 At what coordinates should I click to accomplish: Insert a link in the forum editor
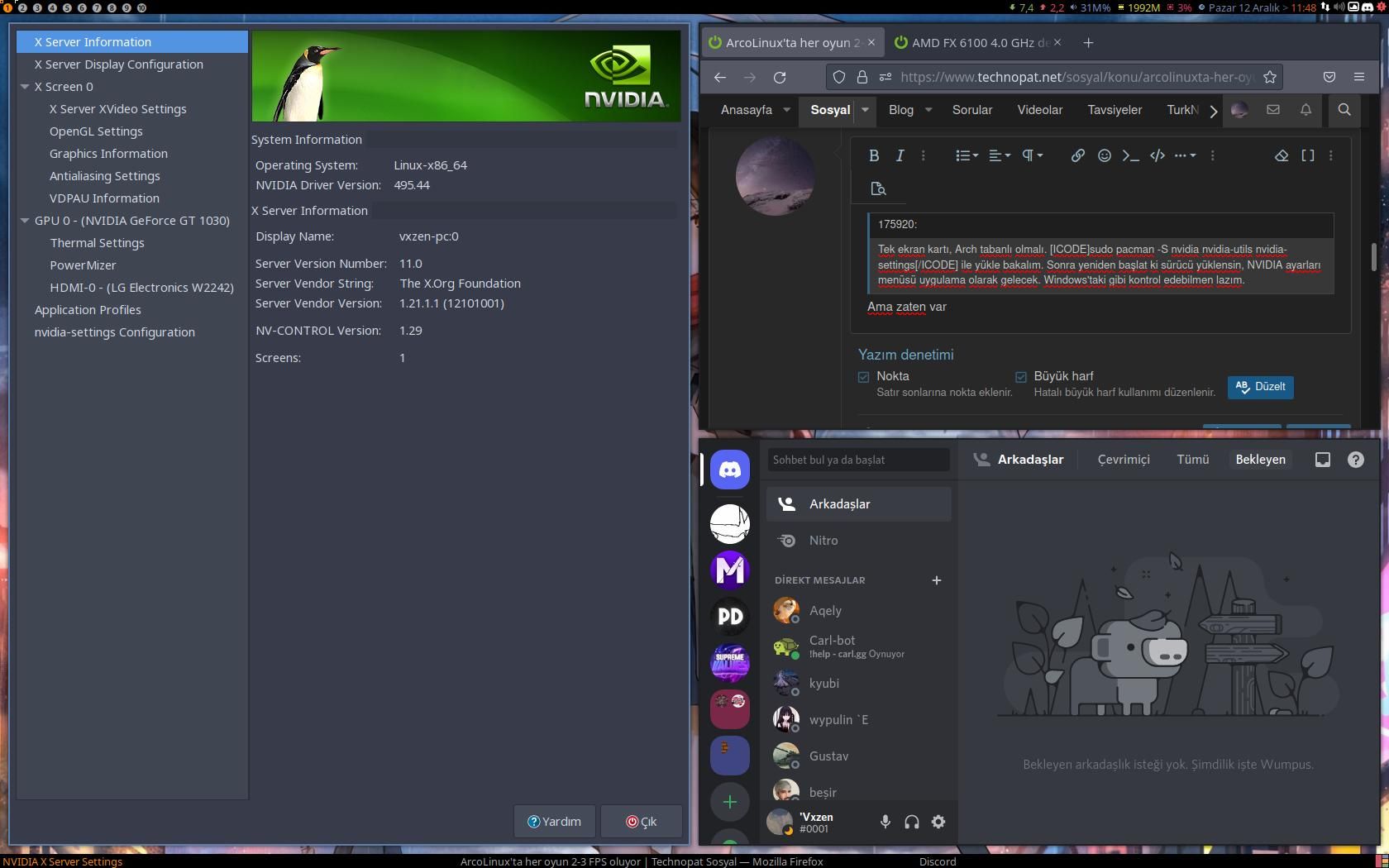[x=1078, y=155]
